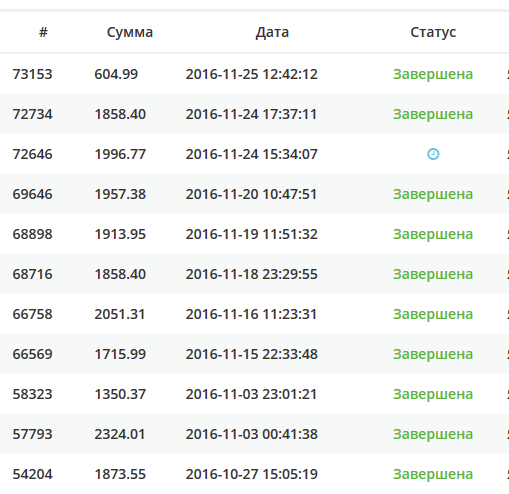Click date 2016-11-16 11:23:31
Viewport: 509px width, 494px height.
(x=251, y=314)
